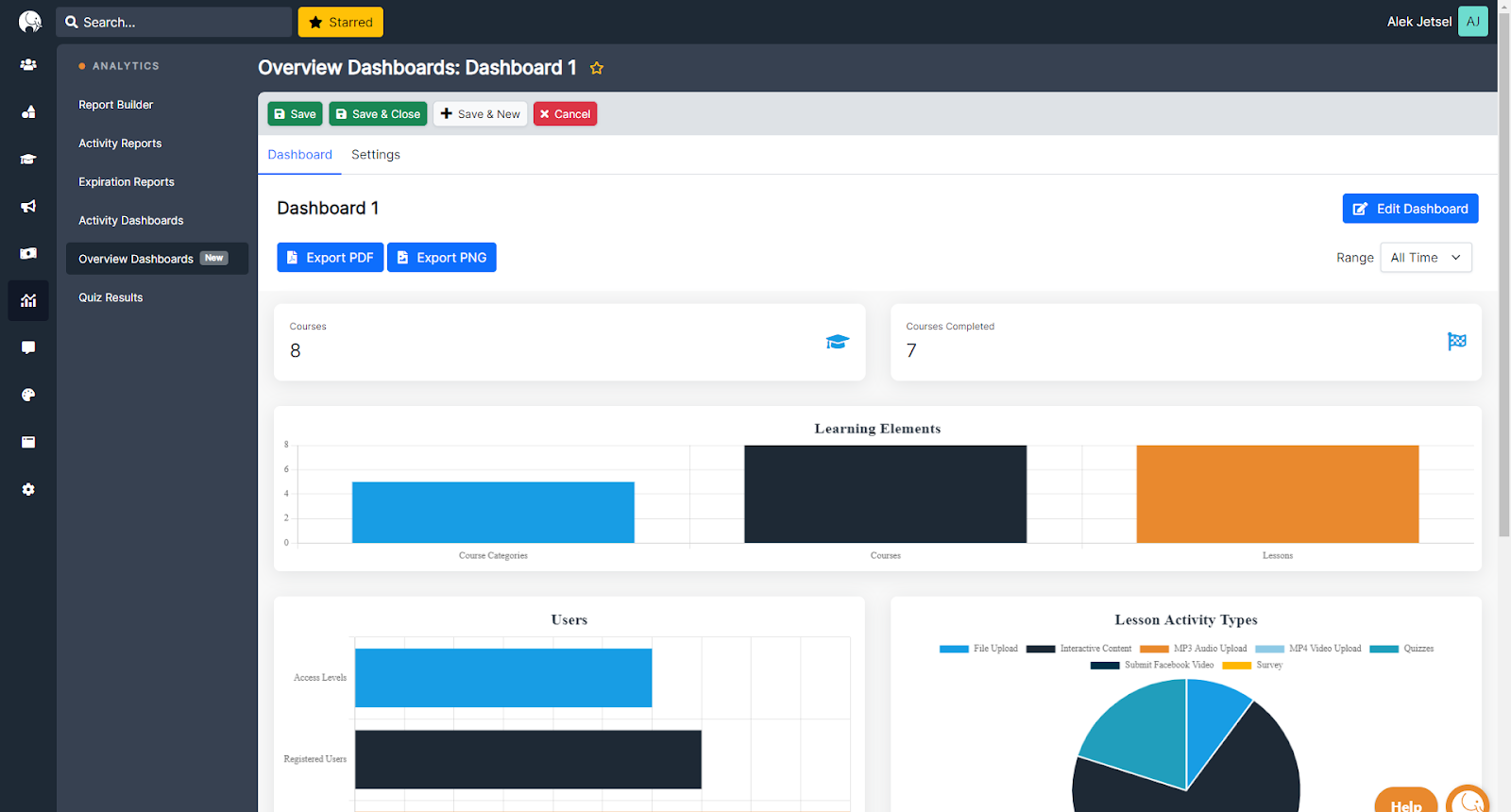1511x812 pixels.
Task: Click Save & New
Action: point(481,114)
